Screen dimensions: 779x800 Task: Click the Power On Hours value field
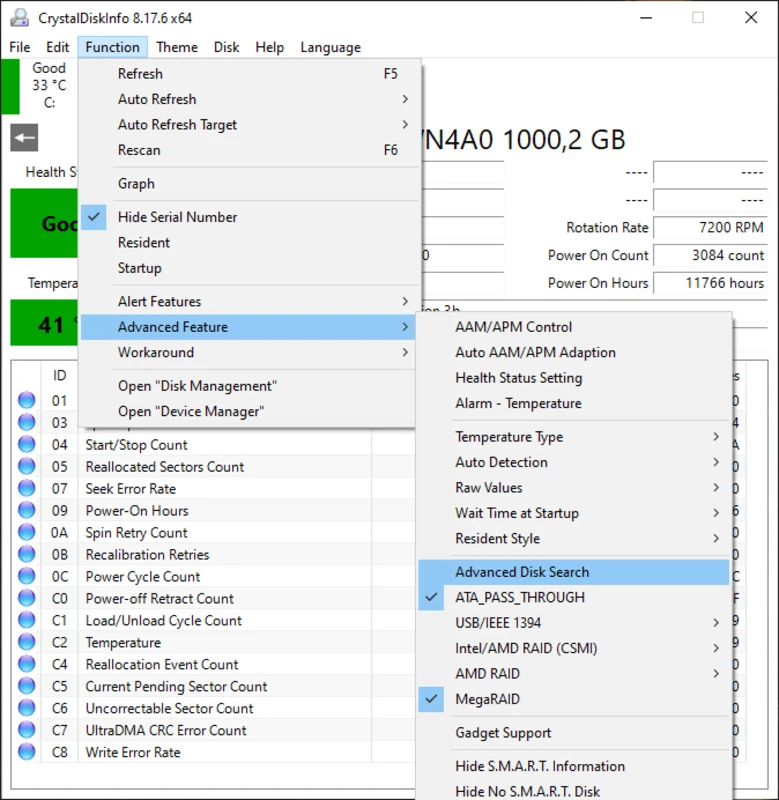710,283
